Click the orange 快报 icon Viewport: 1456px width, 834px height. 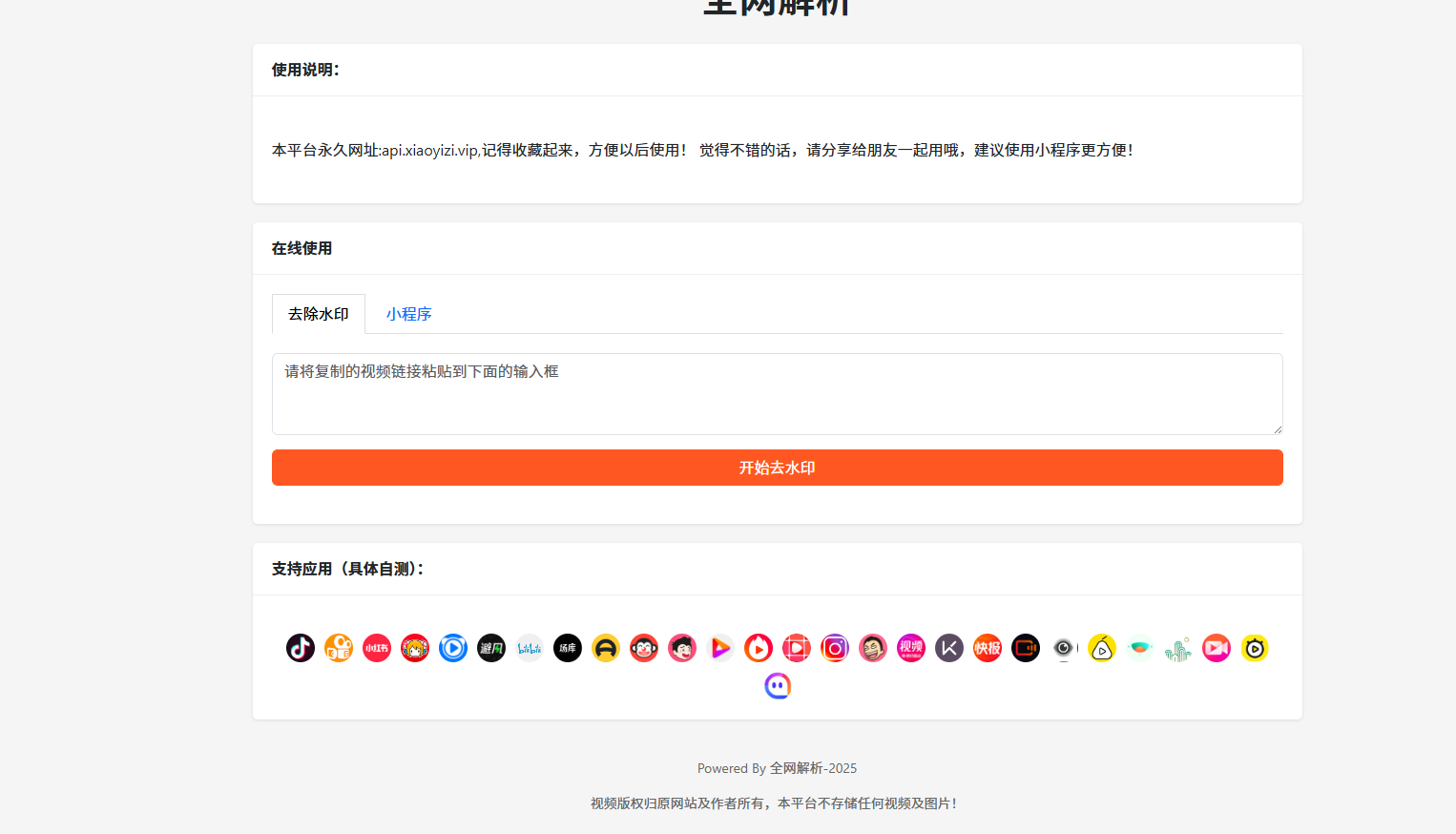[x=988, y=648]
